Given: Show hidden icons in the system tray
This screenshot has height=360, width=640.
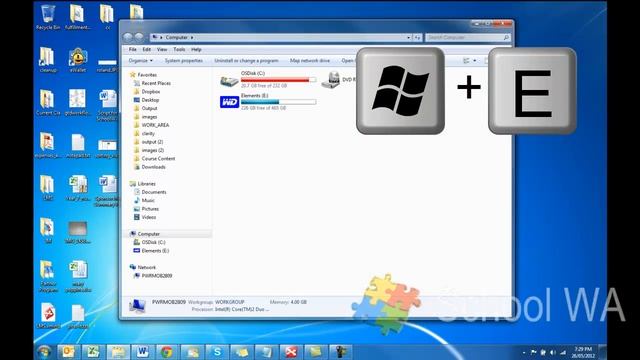Looking at the screenshot, I should coord(524,352).
